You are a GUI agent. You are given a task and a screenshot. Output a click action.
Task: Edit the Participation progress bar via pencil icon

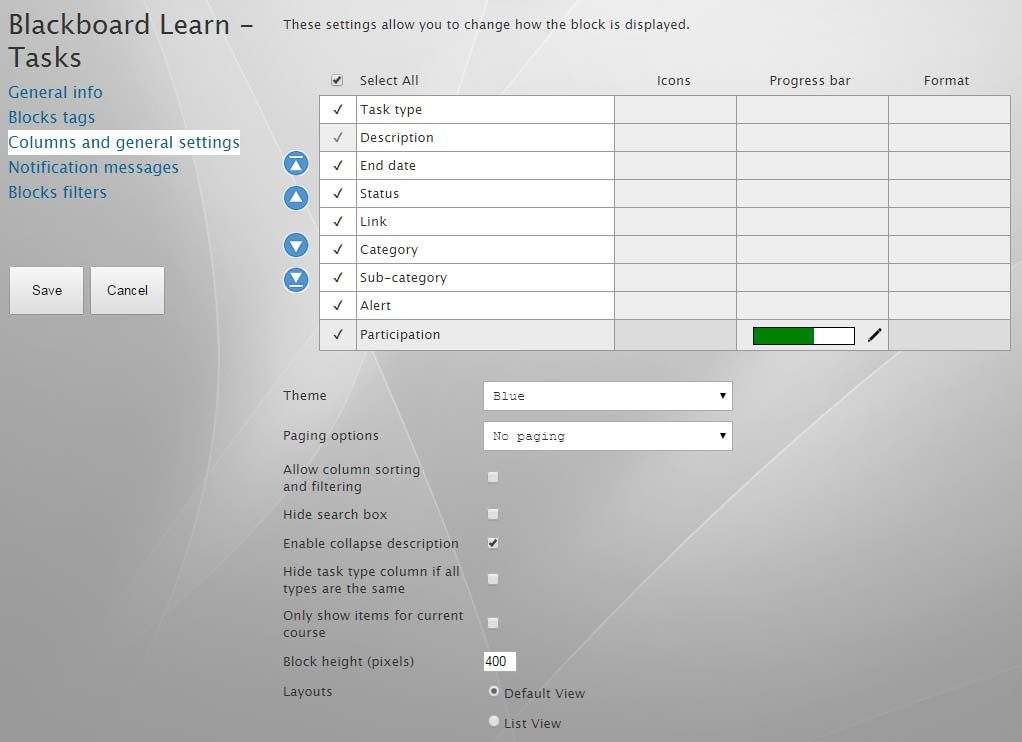pos(875,336)
